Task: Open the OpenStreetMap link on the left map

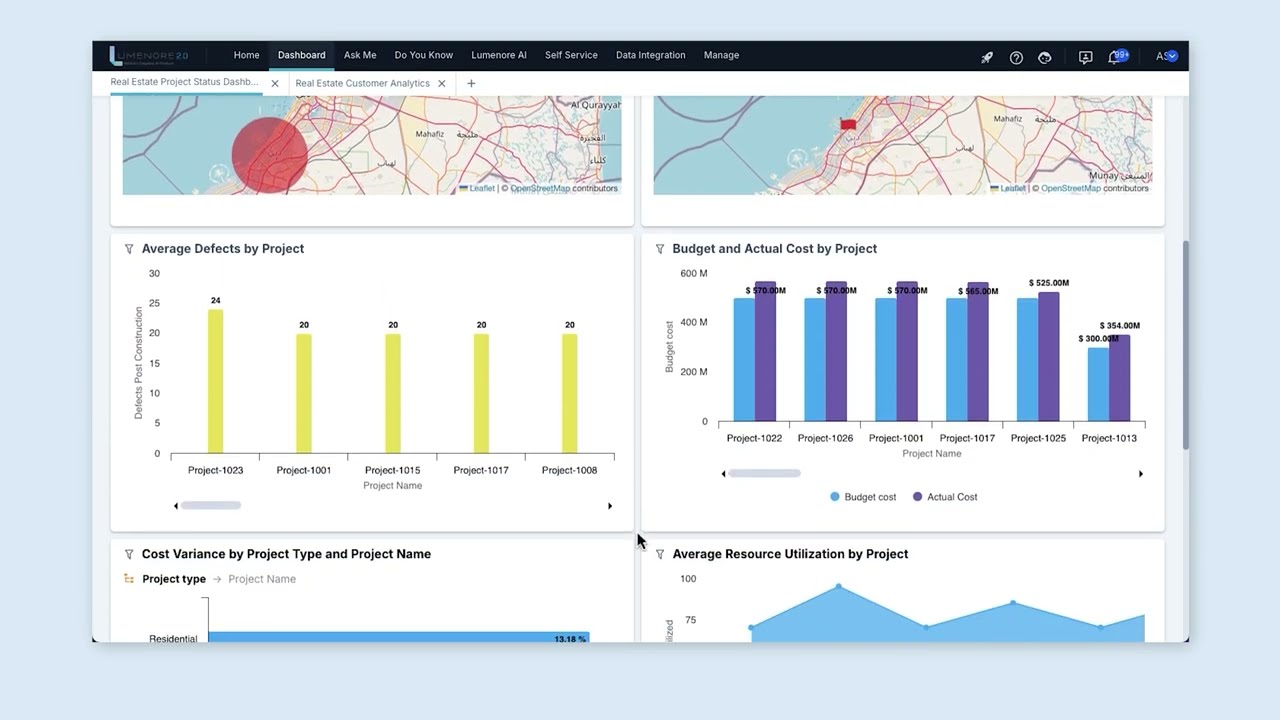Action: point(539,188)
